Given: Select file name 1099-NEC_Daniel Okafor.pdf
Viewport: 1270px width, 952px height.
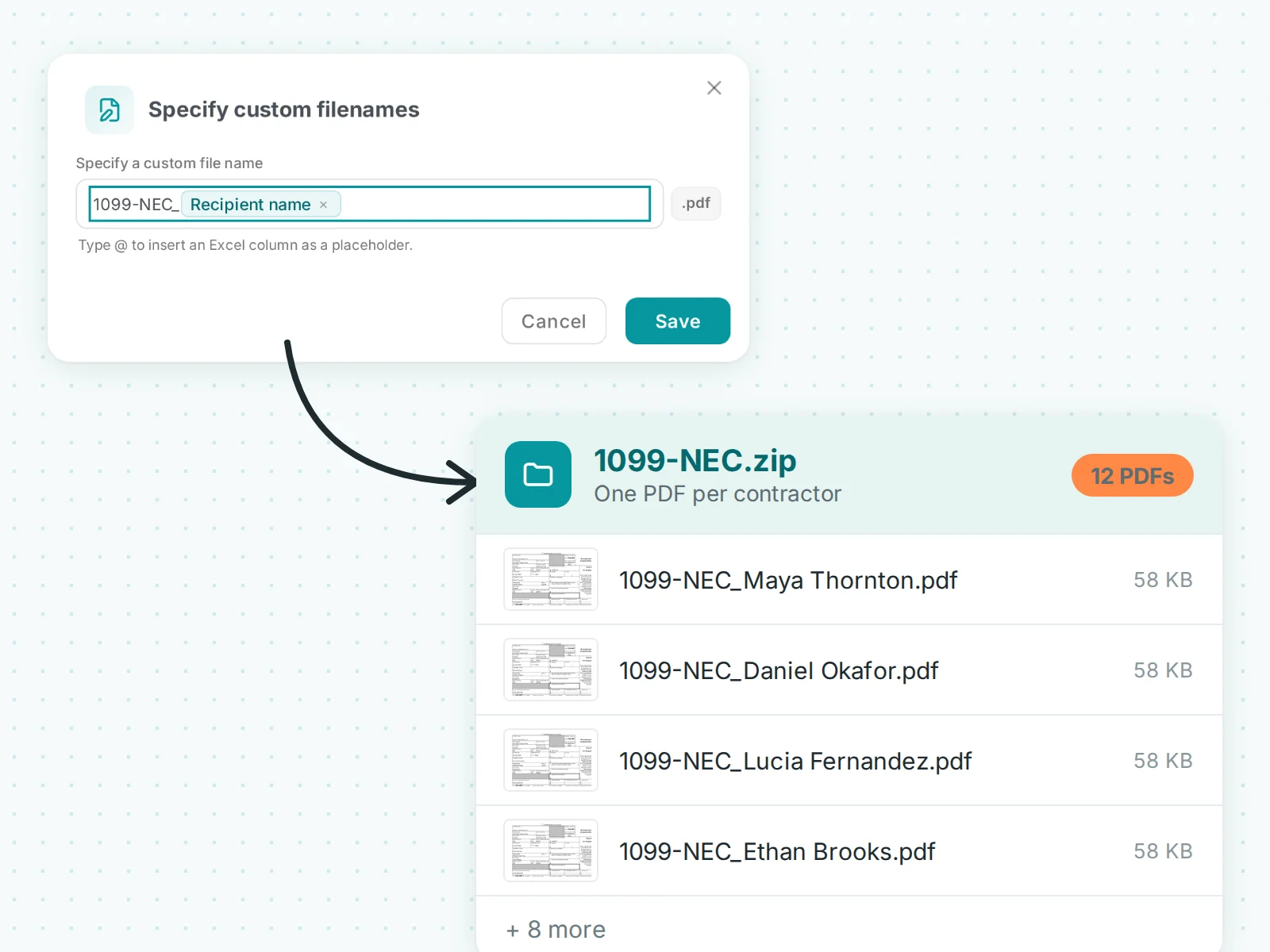Looking at the screenshot, I should tap(779, 671).
